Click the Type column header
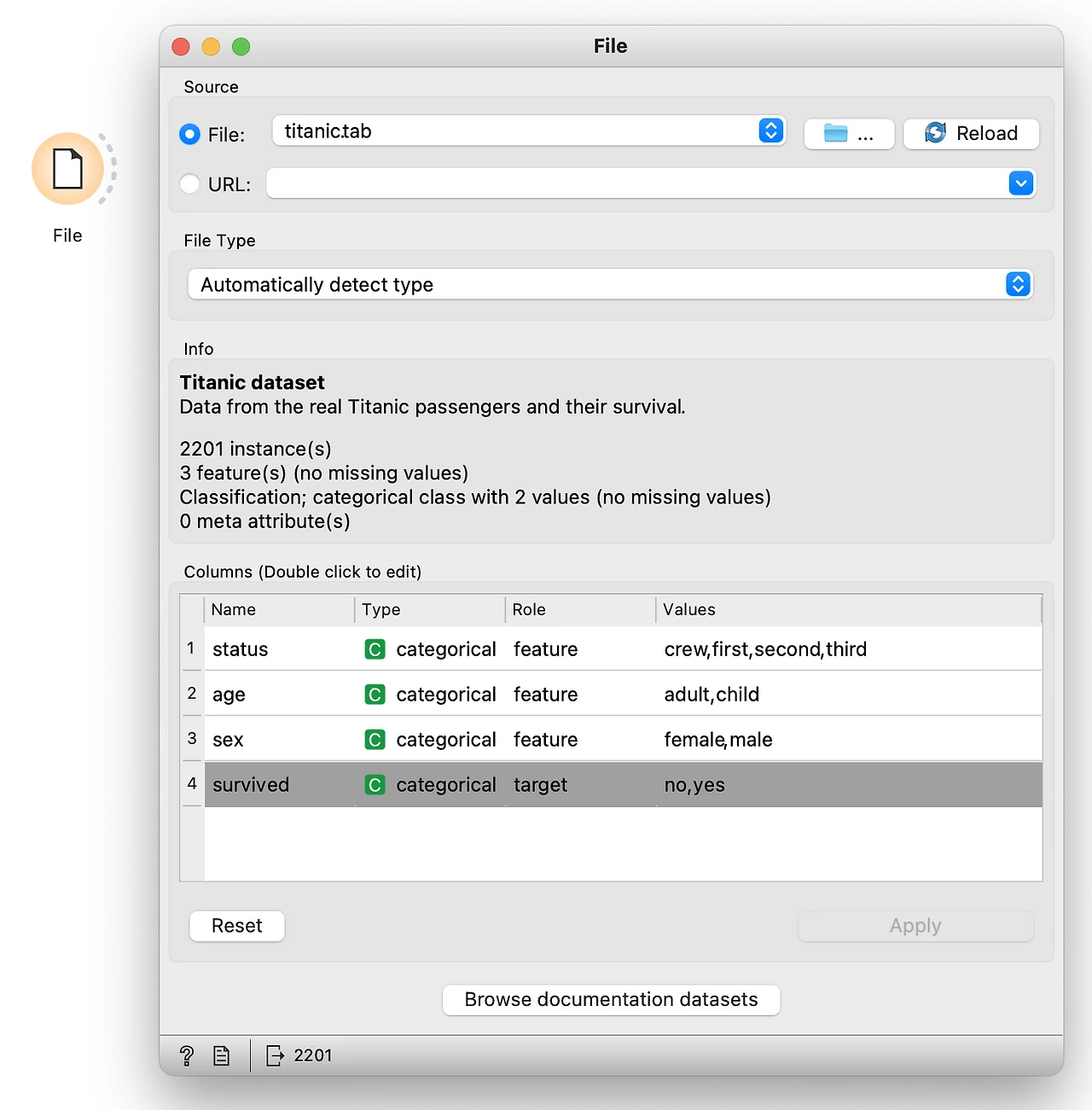1092x1110 pixels. (431, 610)
